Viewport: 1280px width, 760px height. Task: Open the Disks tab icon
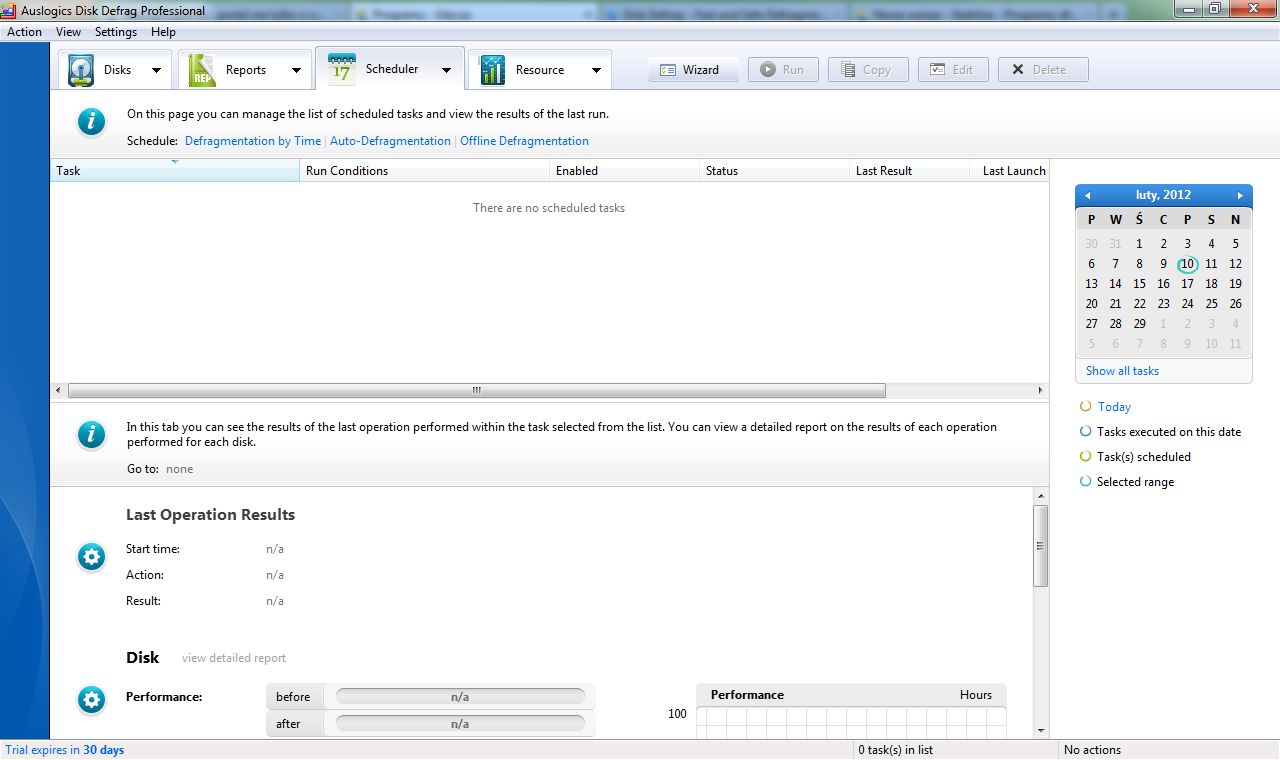81,70
